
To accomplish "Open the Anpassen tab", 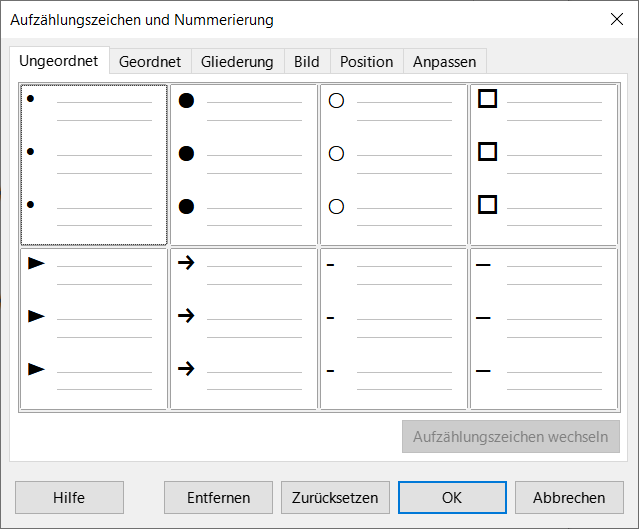I will [444, 62].
